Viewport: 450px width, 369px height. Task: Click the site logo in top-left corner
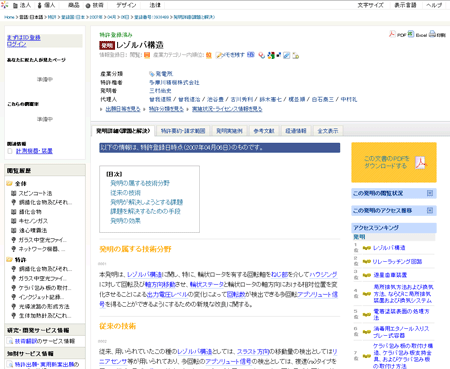click(x=4, y=5)
